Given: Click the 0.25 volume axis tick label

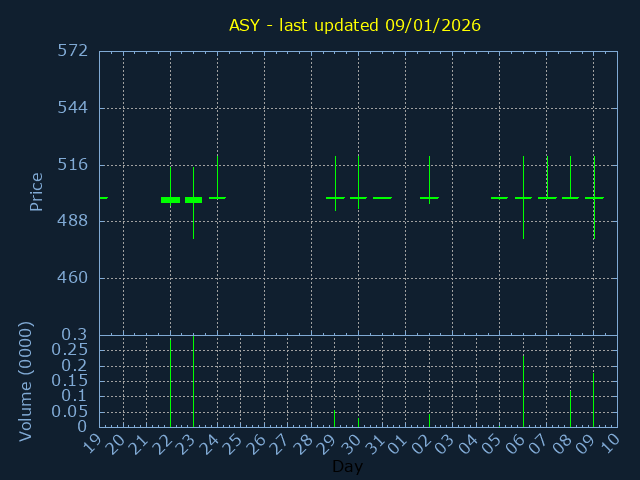Looking at the screenshot, I should 70,350.
